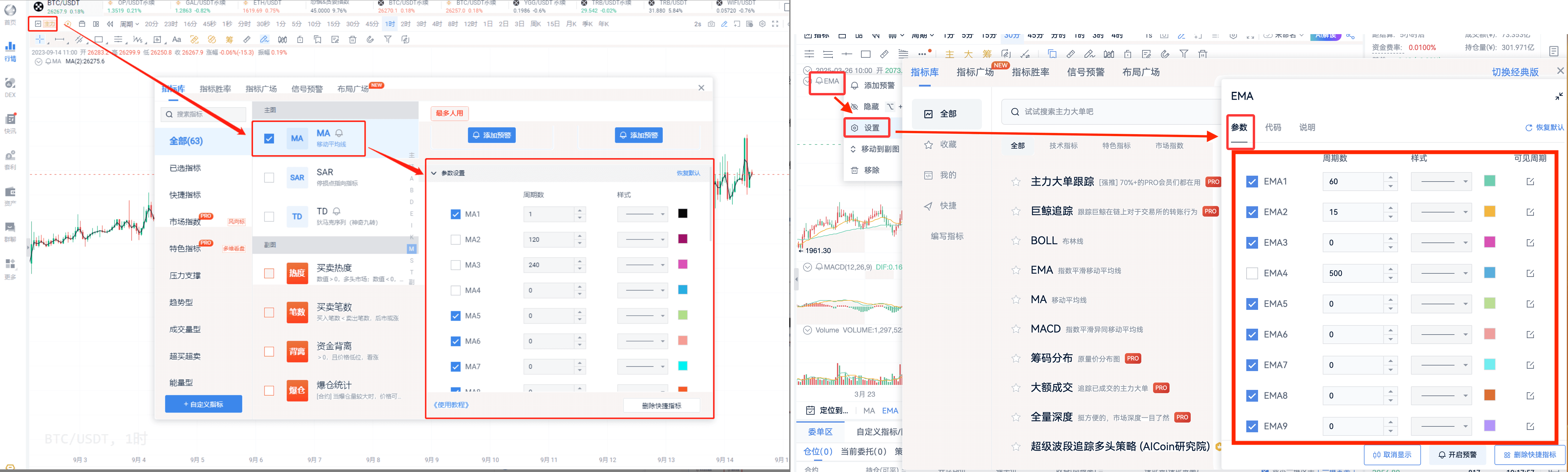Open line style dropdown for EMA5

pyautogui.click(x=1441, y=304)
